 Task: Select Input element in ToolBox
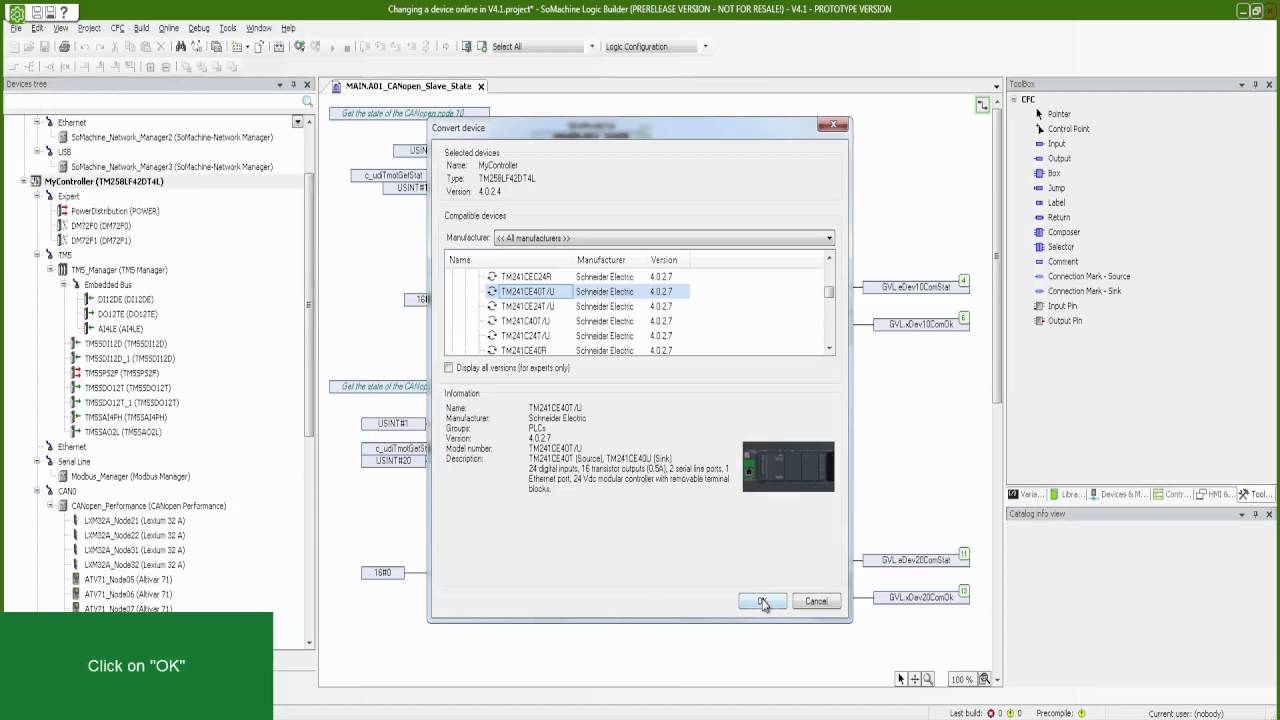[1056, 144]
